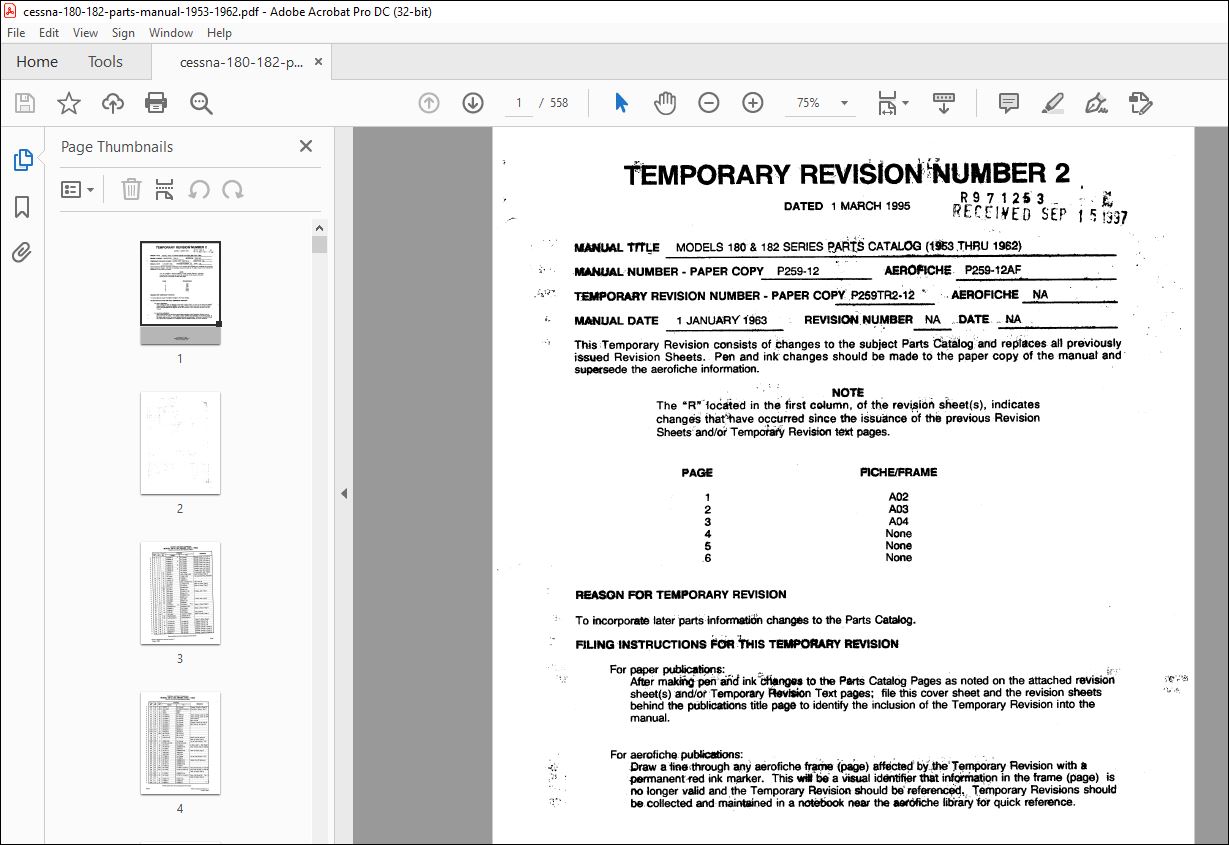Select the cessna-180-182-p... document tab

click(x=241, y=62)
